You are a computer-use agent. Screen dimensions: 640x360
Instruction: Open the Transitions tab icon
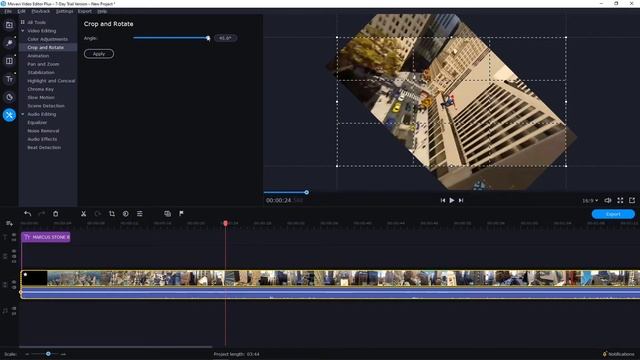coord(9,61)
